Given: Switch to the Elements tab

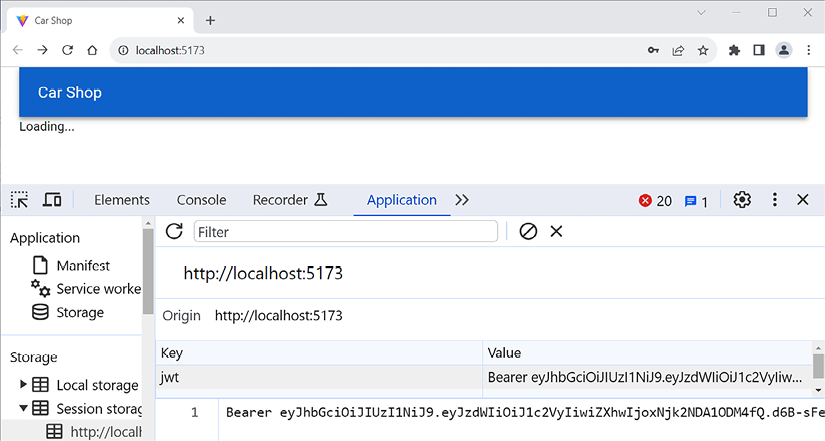Looking at the screenshot, I should (x=122, y=200).
